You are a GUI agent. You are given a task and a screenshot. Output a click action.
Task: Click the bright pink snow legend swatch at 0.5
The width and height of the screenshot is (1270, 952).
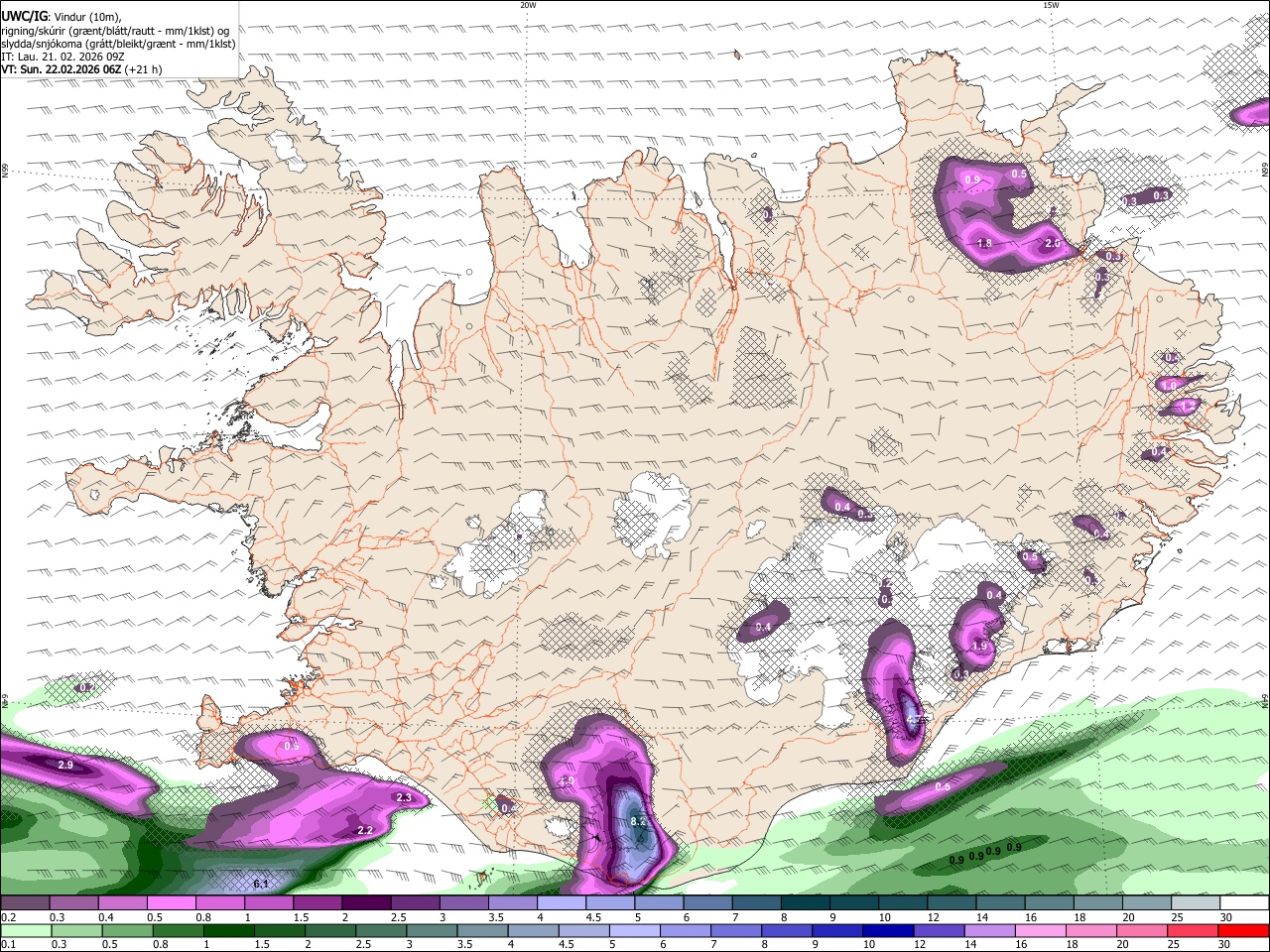click(171, 902)
